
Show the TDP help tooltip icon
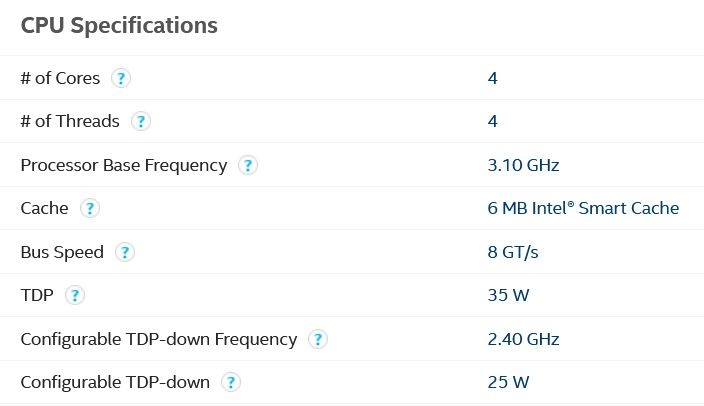pos(75,296)
